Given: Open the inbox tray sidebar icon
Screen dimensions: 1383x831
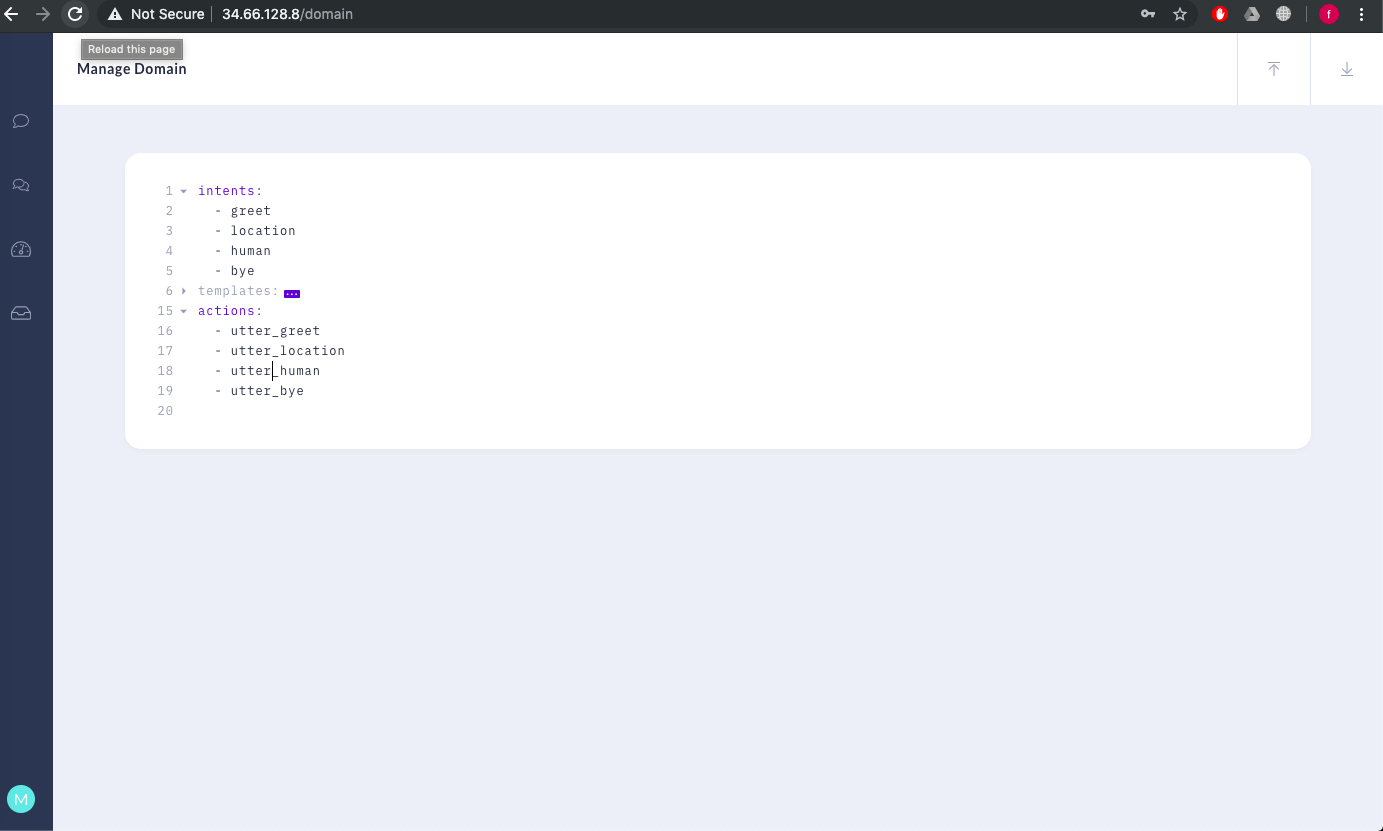Looking at the screenshot, I should [20, 314].
